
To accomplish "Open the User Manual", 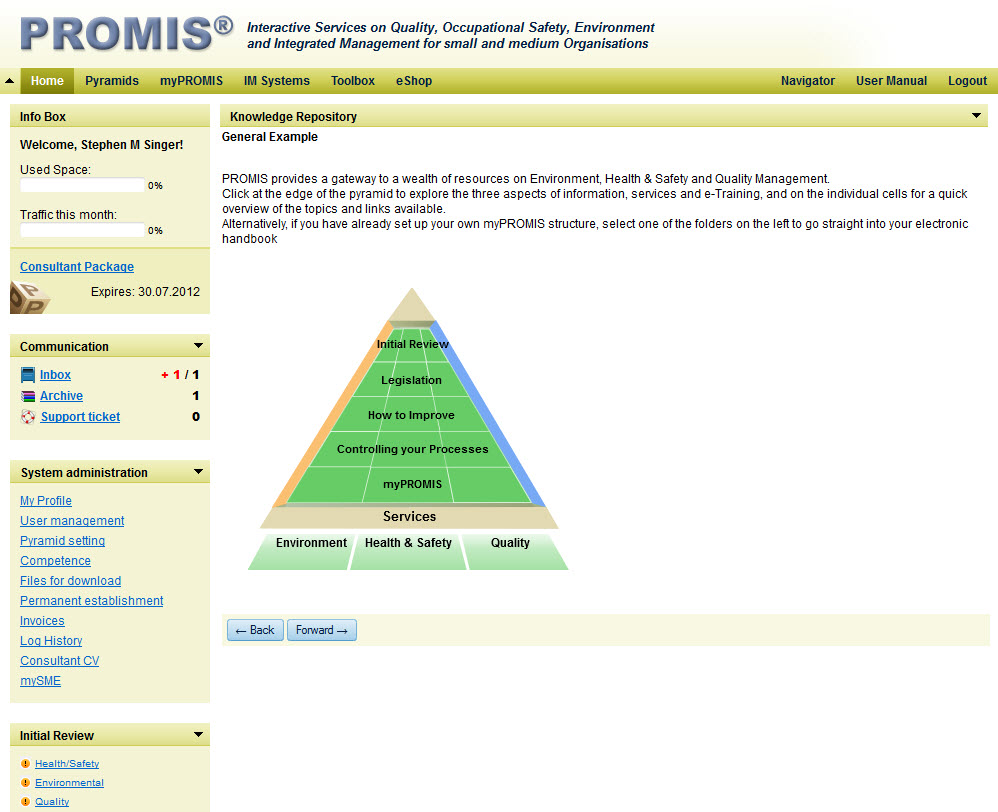I will 891,81.
